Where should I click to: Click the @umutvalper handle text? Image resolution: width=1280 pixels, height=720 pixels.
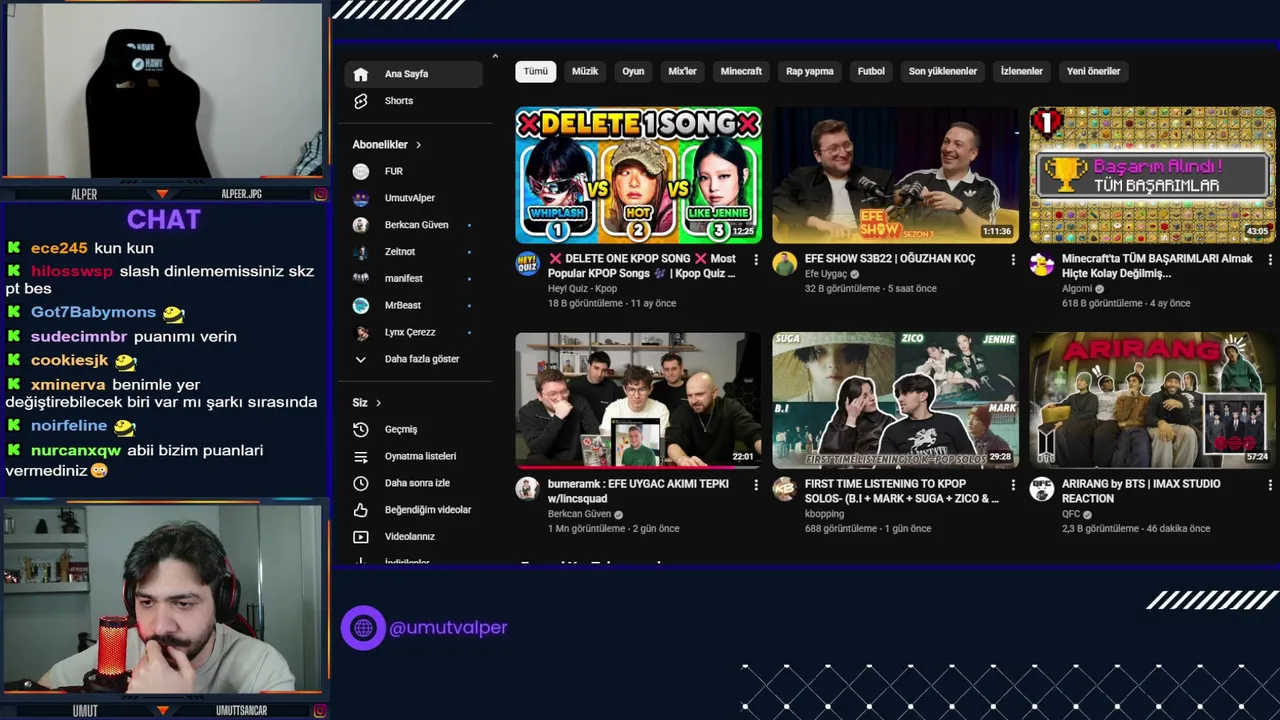click(448, 628)
